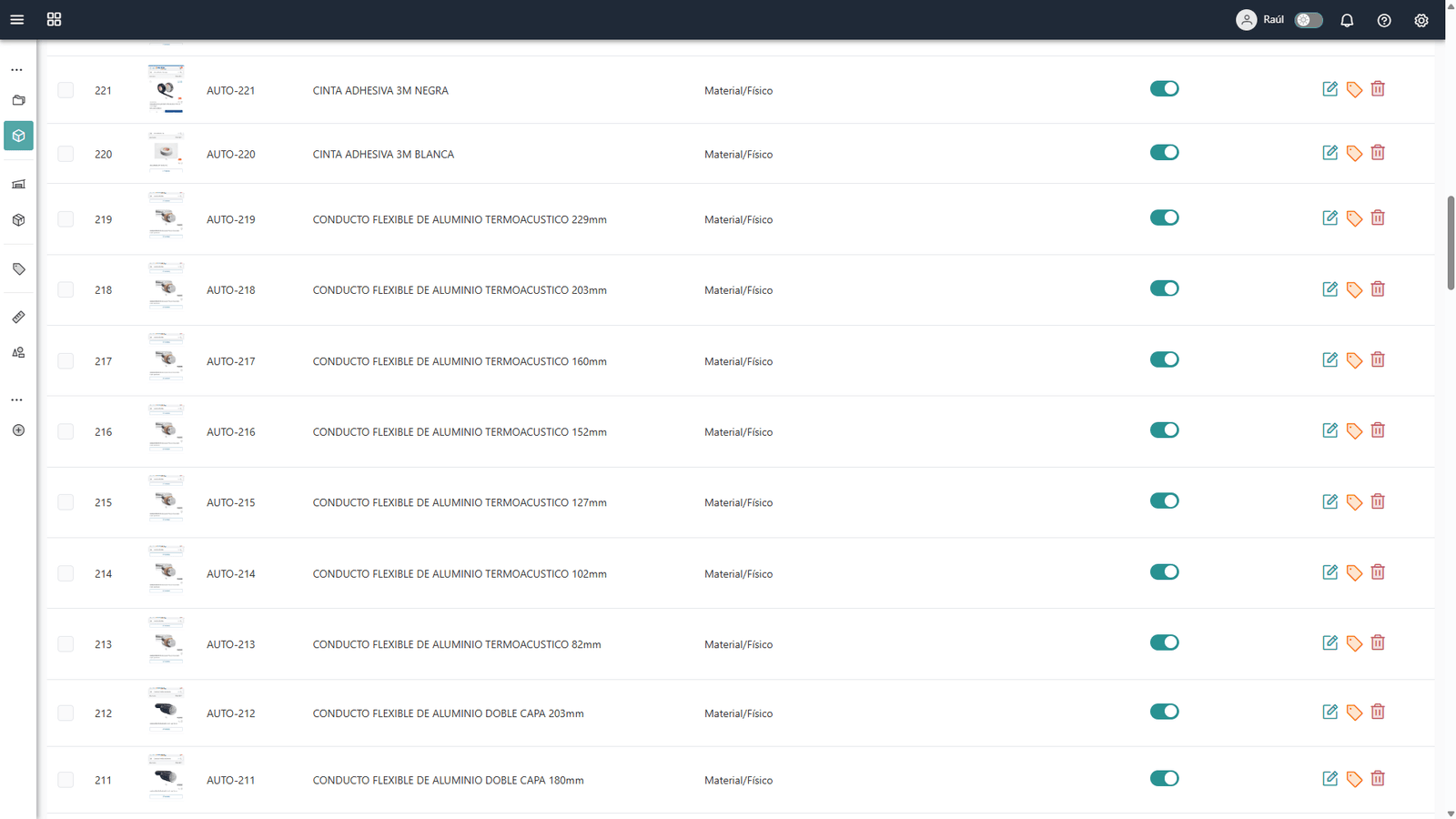The width and height of the screenshot is (1456, 819).
Task: Open tag icon for AUTO-219
Action: (x=1354, y=218)
